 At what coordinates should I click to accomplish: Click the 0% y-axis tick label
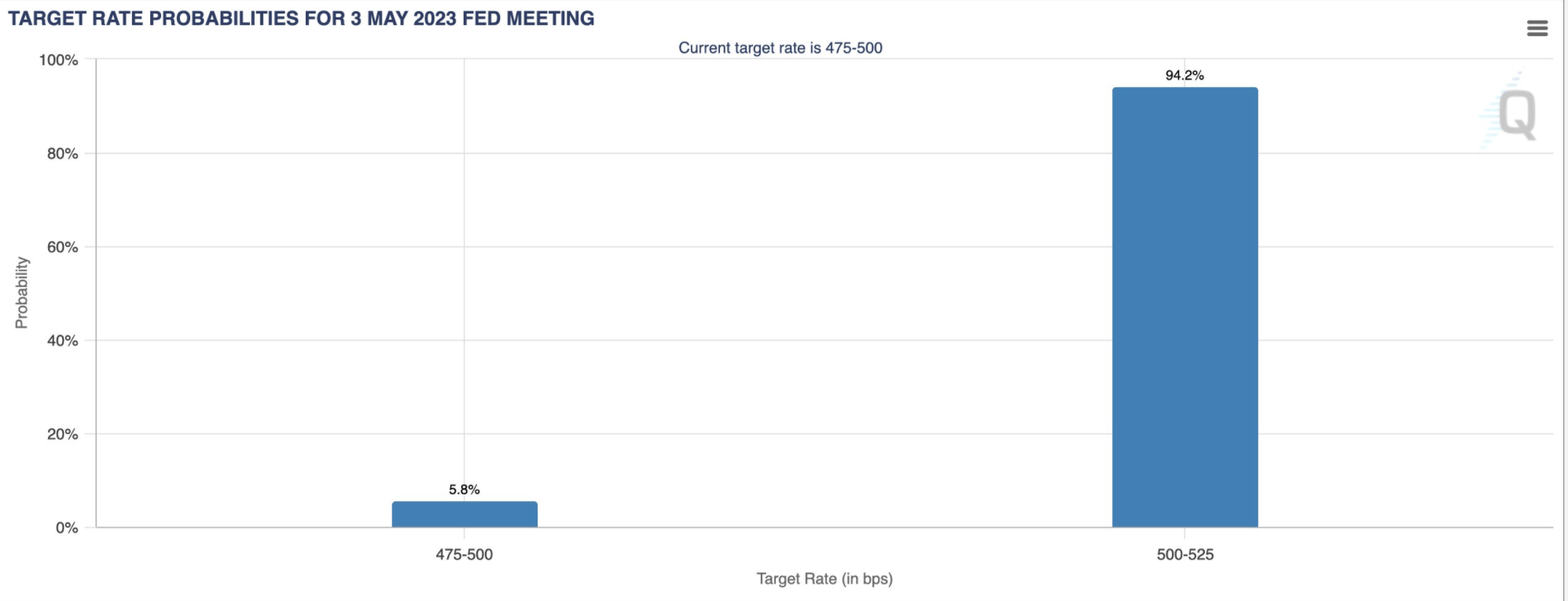pos(67,528)
